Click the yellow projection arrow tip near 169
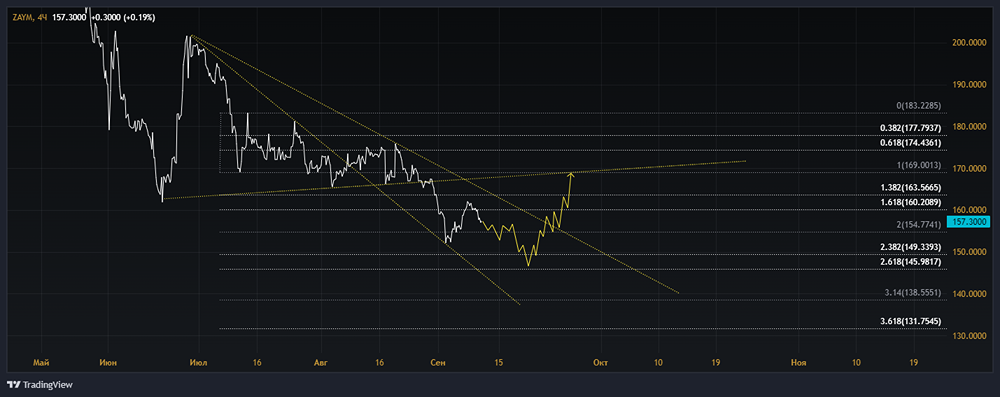The height and width of the screenshot is (397, 1000). 571,174
